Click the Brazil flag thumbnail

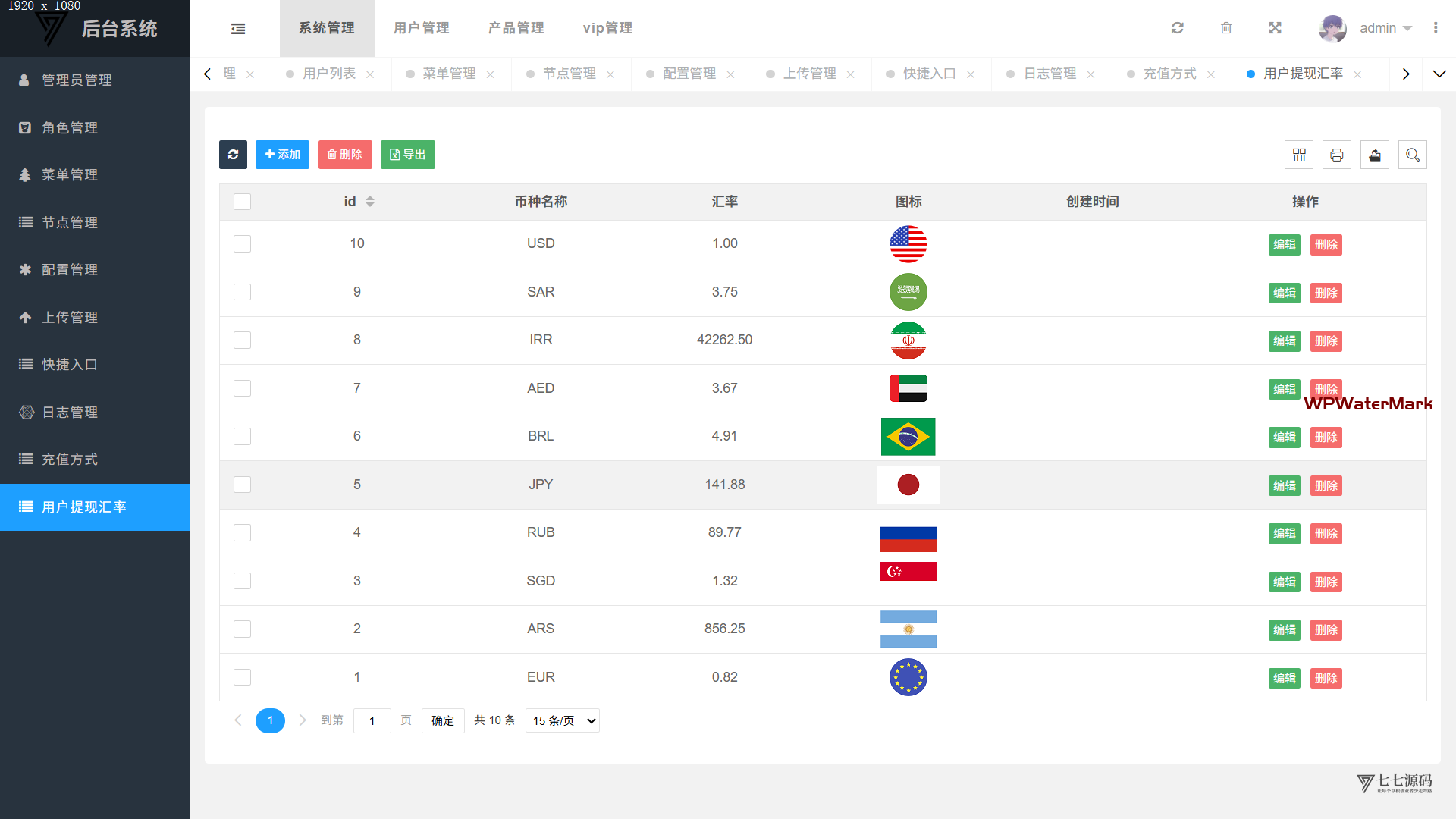[908, 437]
